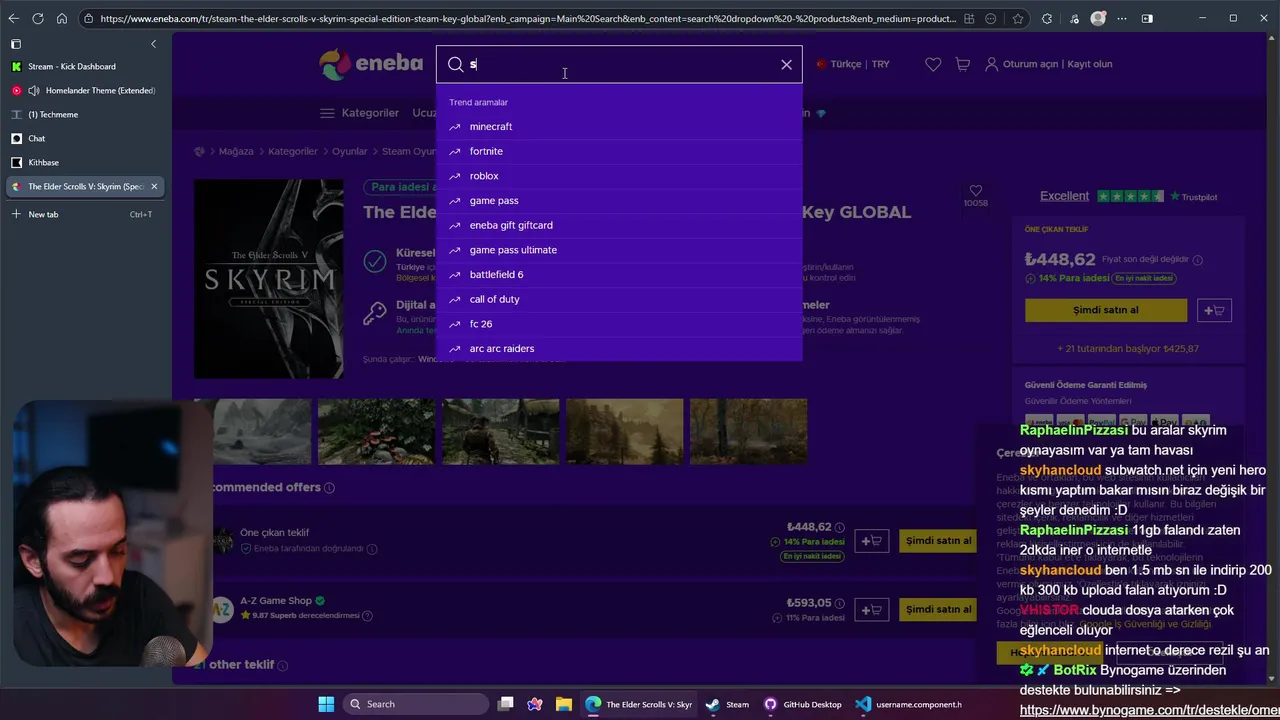Select trending search game pass

(x=619, y=201)
